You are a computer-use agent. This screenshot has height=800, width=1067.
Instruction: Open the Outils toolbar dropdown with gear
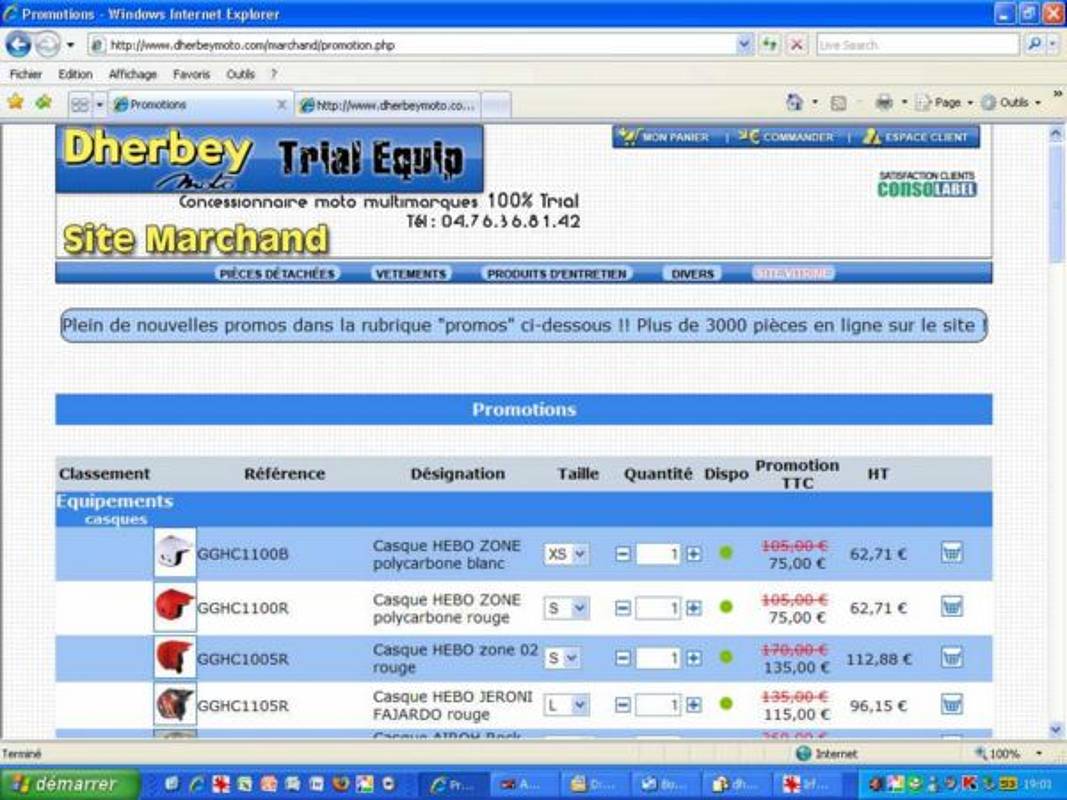(x=1011, y=103)
